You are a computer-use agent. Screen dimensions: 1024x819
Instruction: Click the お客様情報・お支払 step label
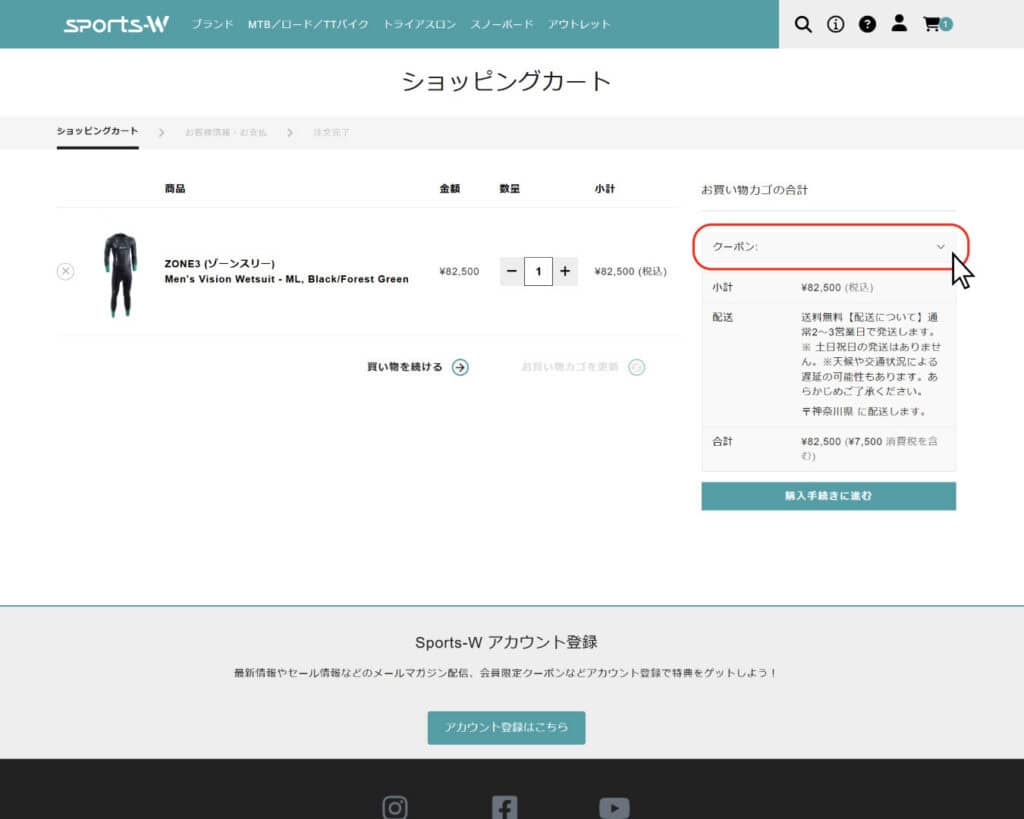click(x=226, y=133)
